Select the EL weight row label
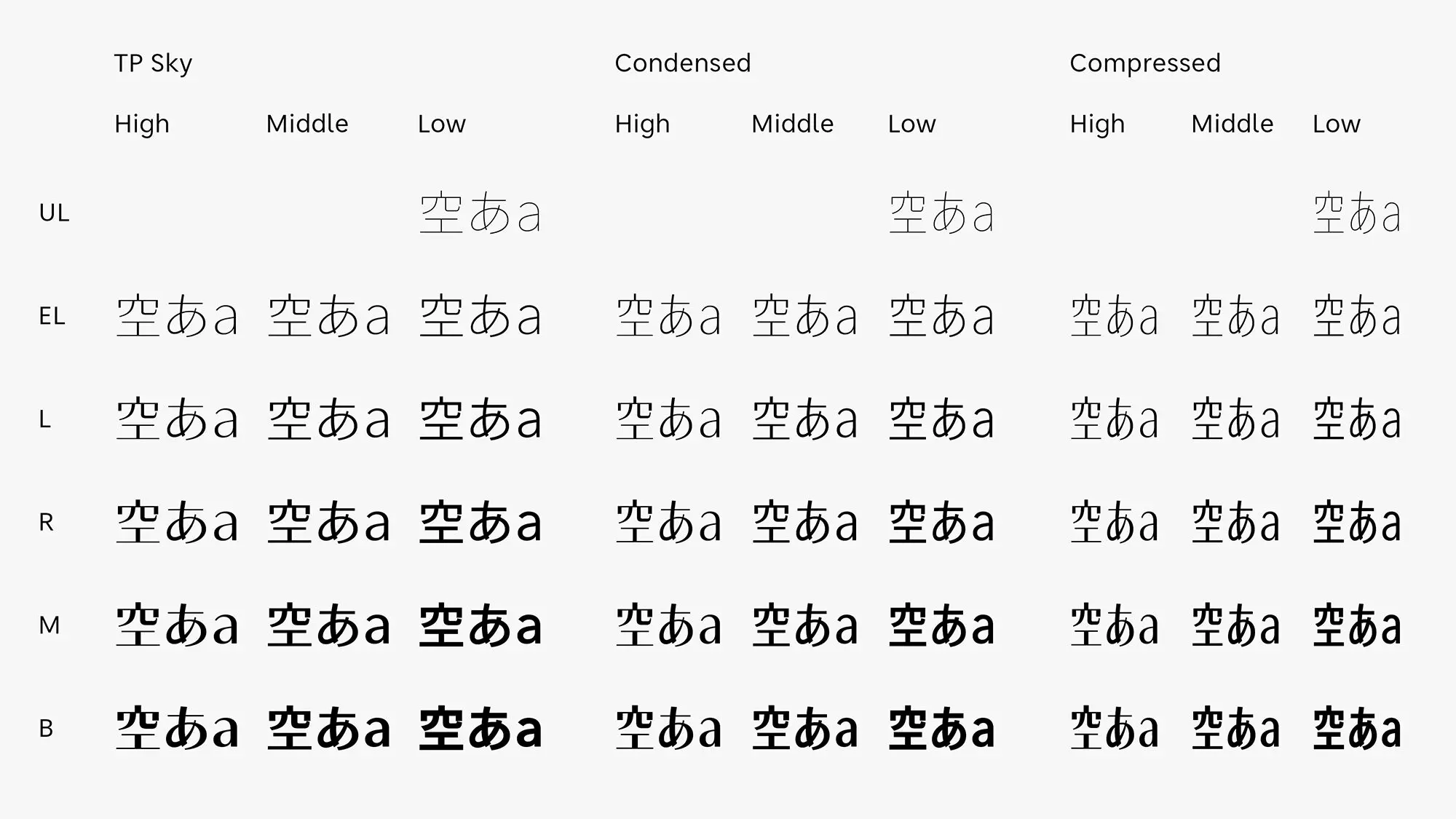Screen dimensions: 1456x819 [x=52, y=317]
